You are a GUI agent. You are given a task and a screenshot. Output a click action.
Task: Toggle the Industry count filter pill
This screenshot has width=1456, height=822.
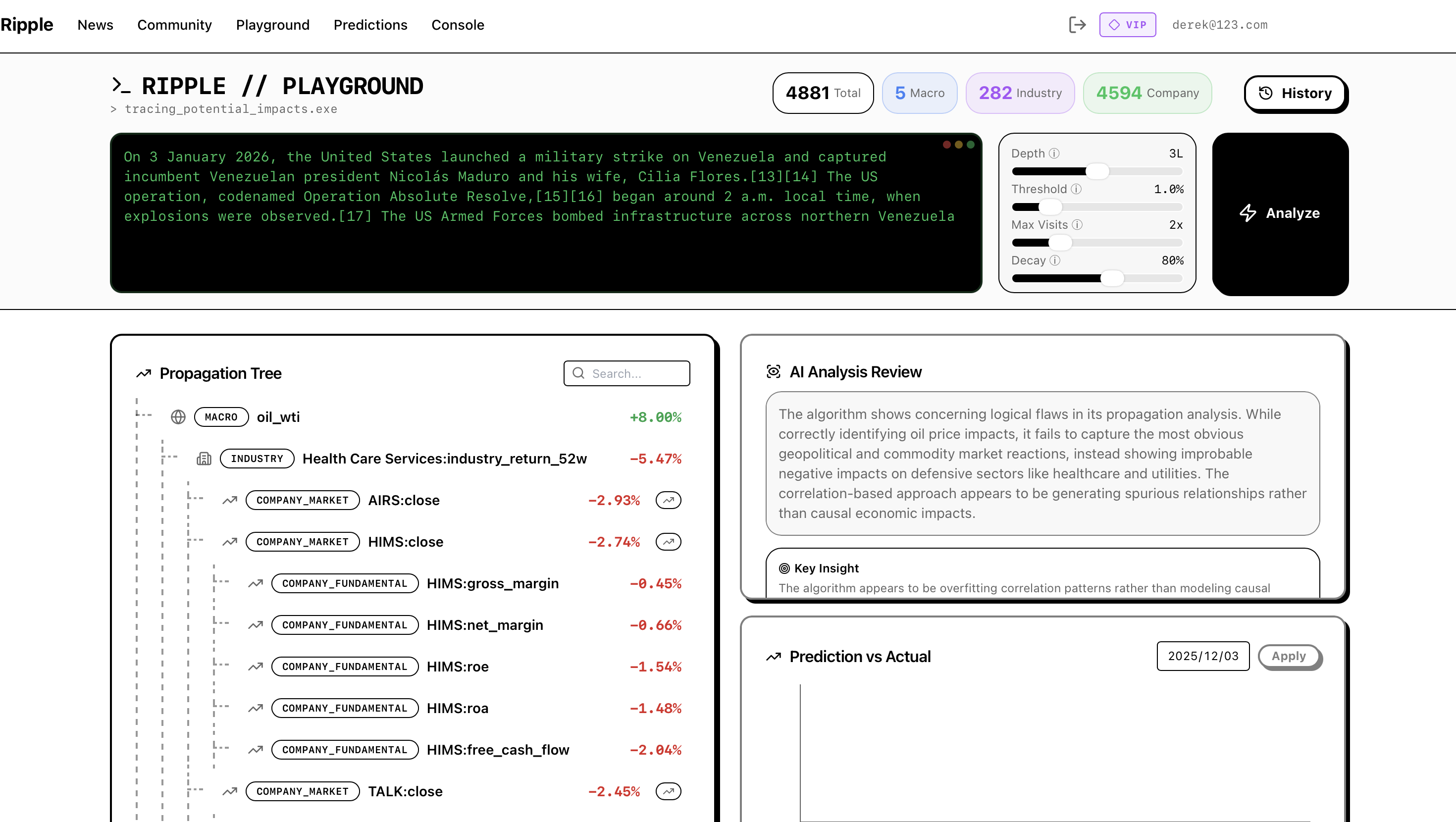click(1020, 93)
